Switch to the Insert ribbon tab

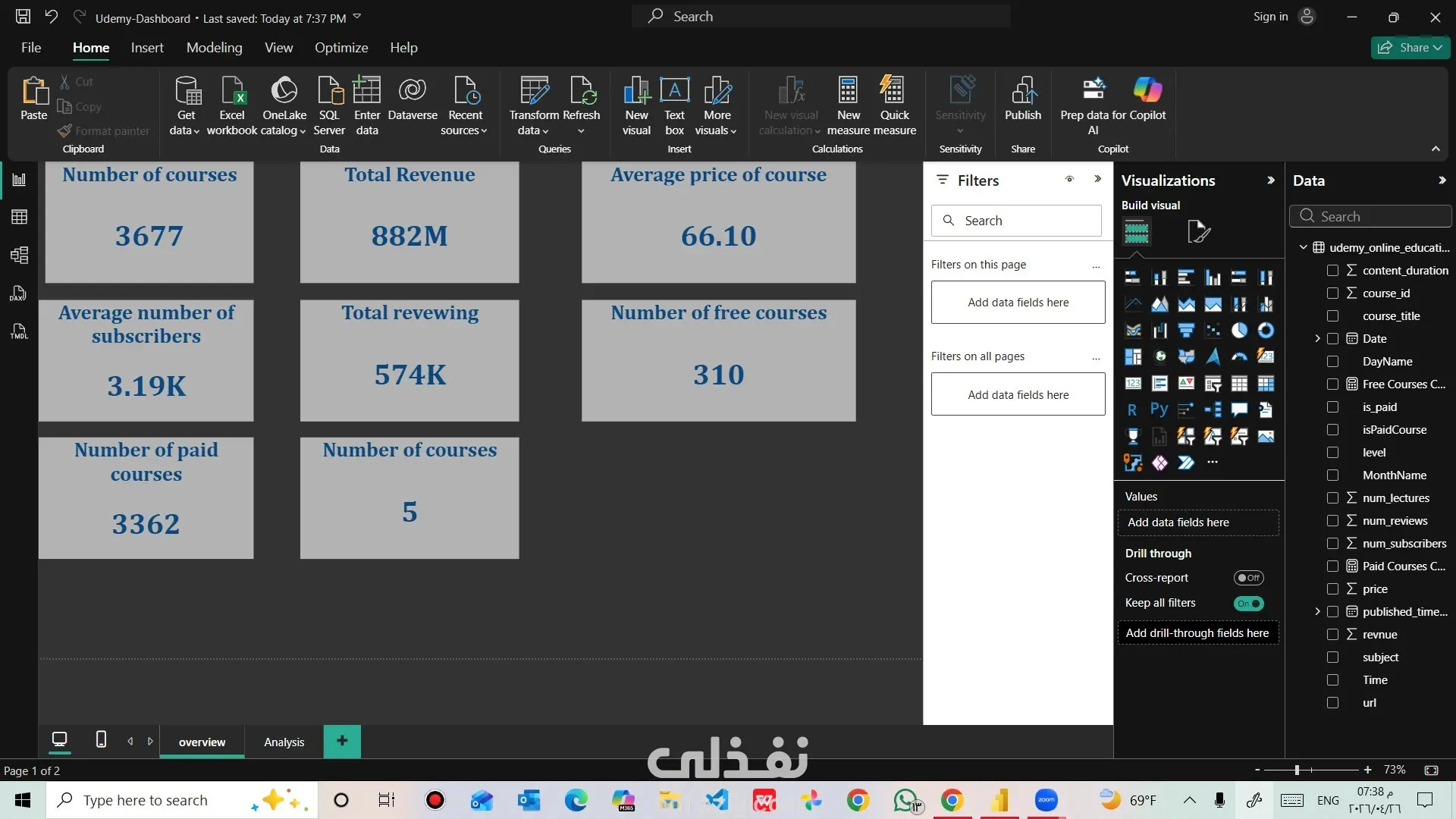tap(147, 48)
